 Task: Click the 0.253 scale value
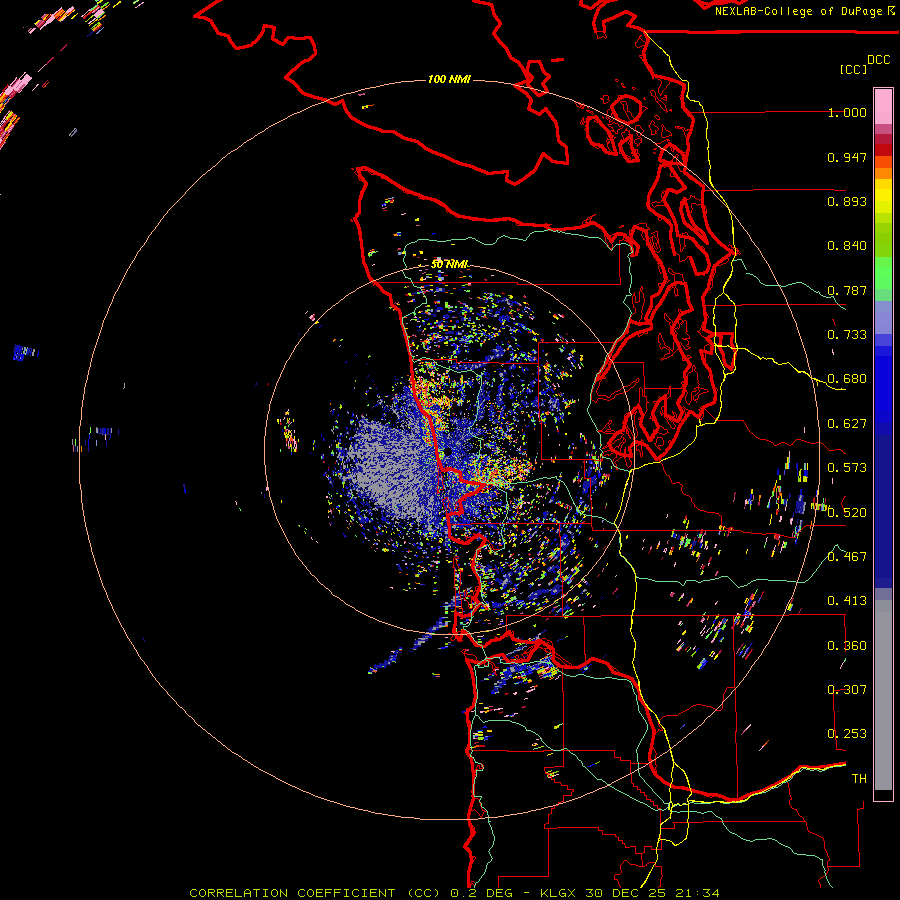(847, 734)
